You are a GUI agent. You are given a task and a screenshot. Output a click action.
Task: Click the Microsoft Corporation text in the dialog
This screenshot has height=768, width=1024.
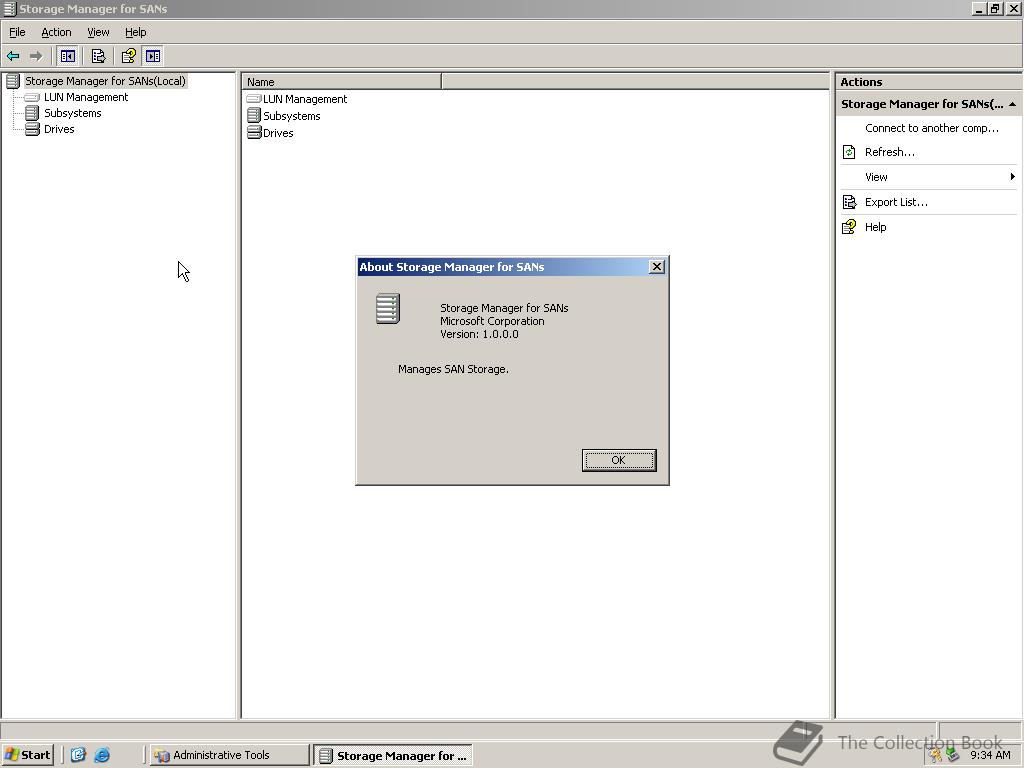492,321
